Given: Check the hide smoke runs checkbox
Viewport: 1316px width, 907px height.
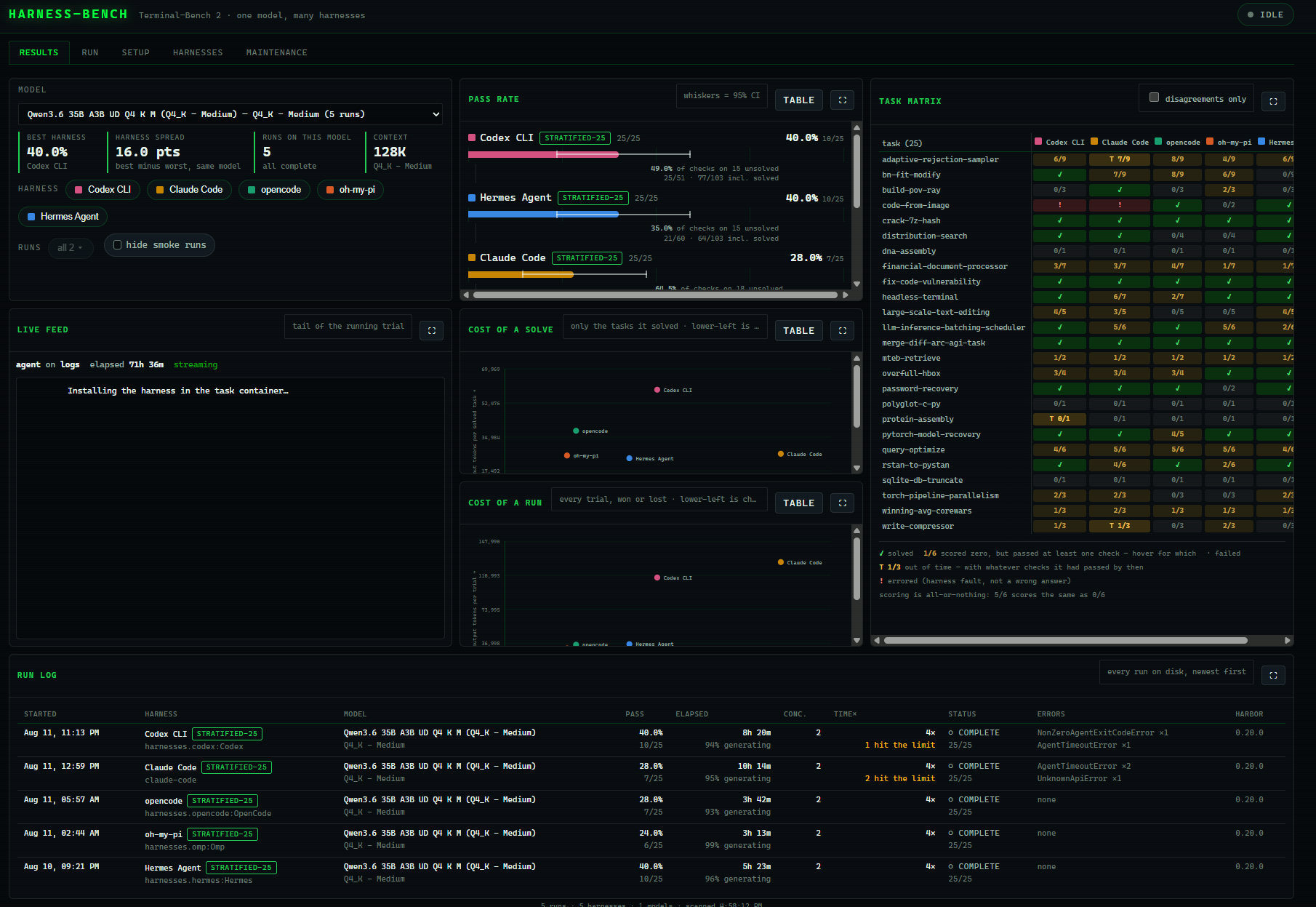Looking at the screenshot, I should click(x=117, y=245).
